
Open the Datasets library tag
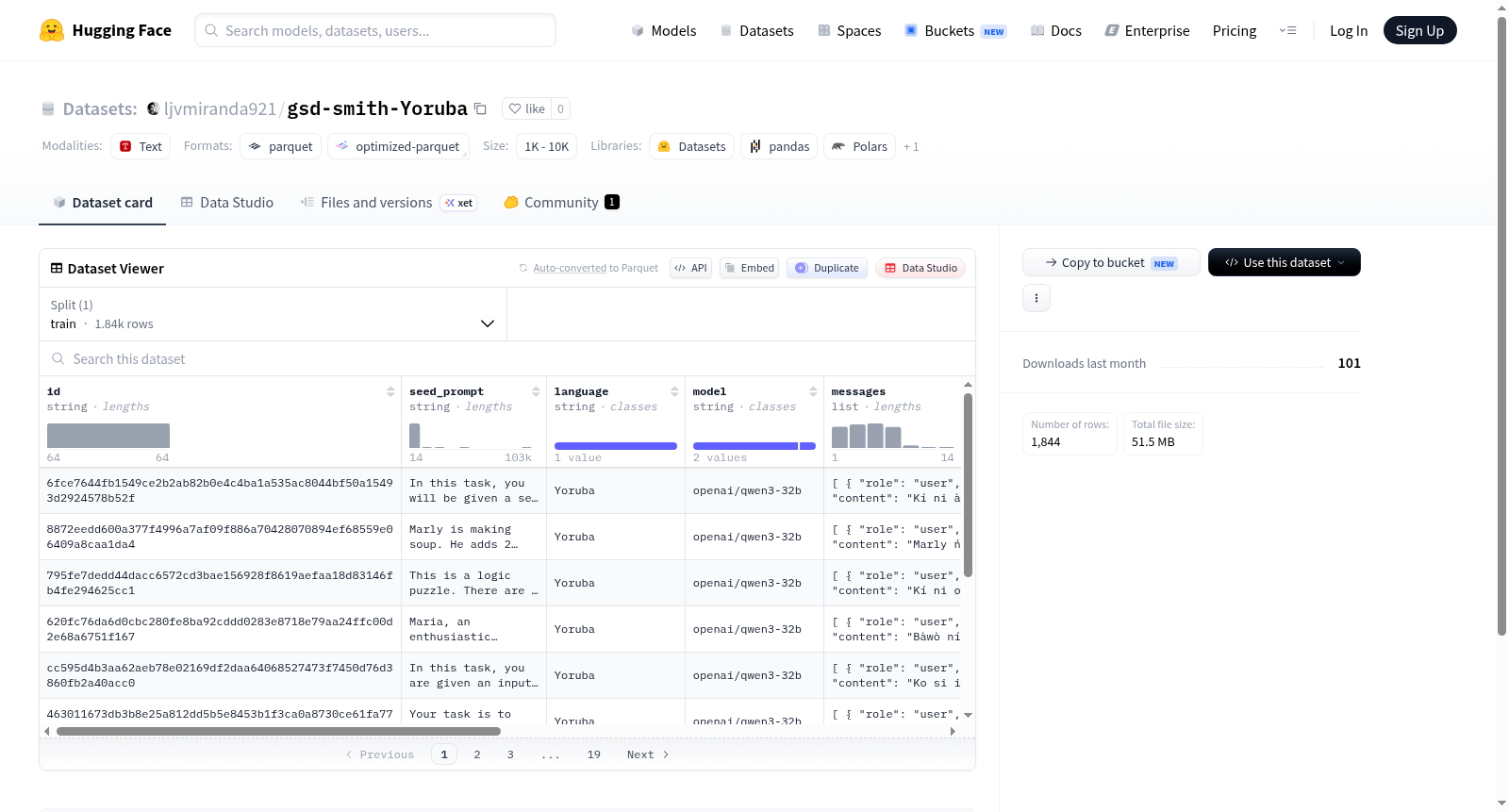(x=691, y=146)
